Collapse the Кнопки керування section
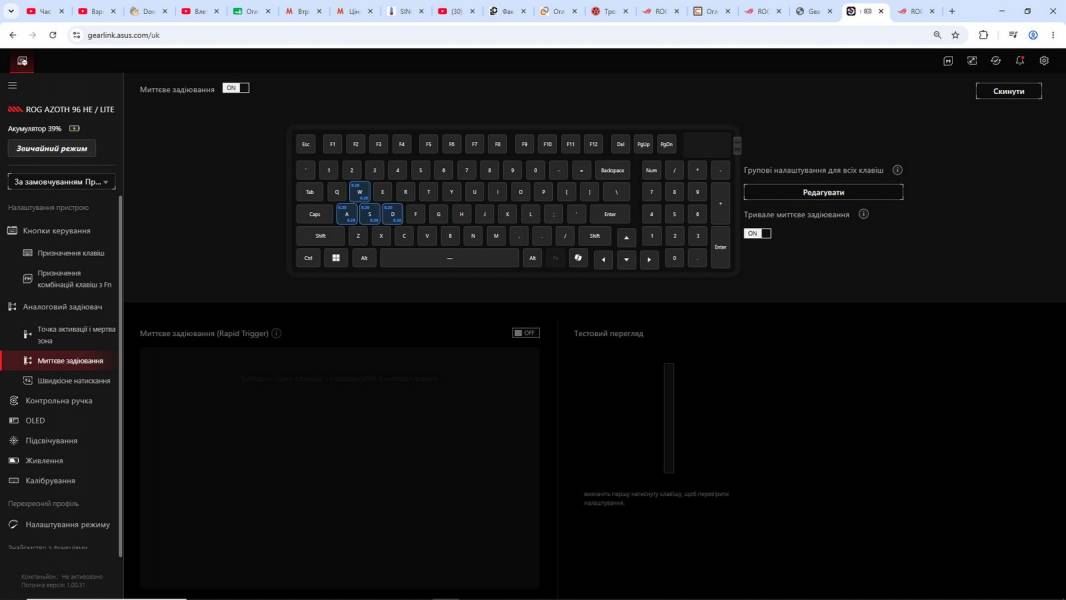This screenshot has width=1066, height=600. point(56,230)
